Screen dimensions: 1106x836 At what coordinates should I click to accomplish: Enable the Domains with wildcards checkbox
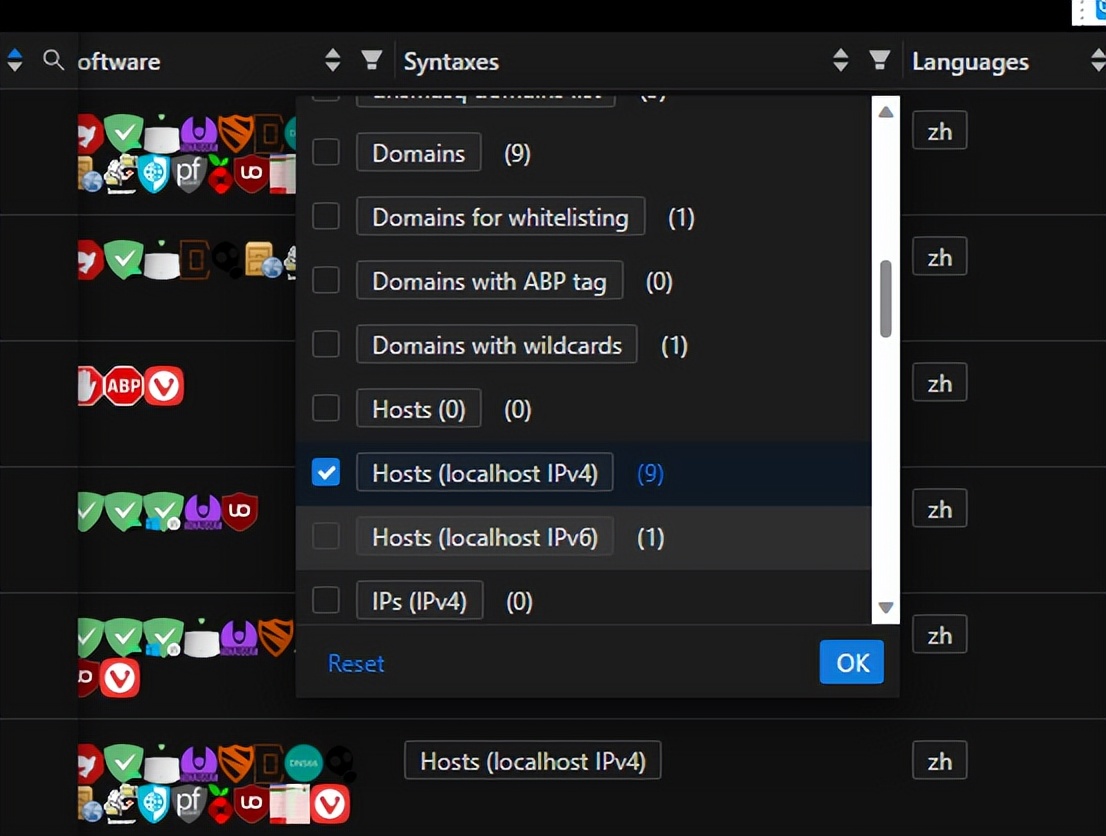(x=326, y=345)
